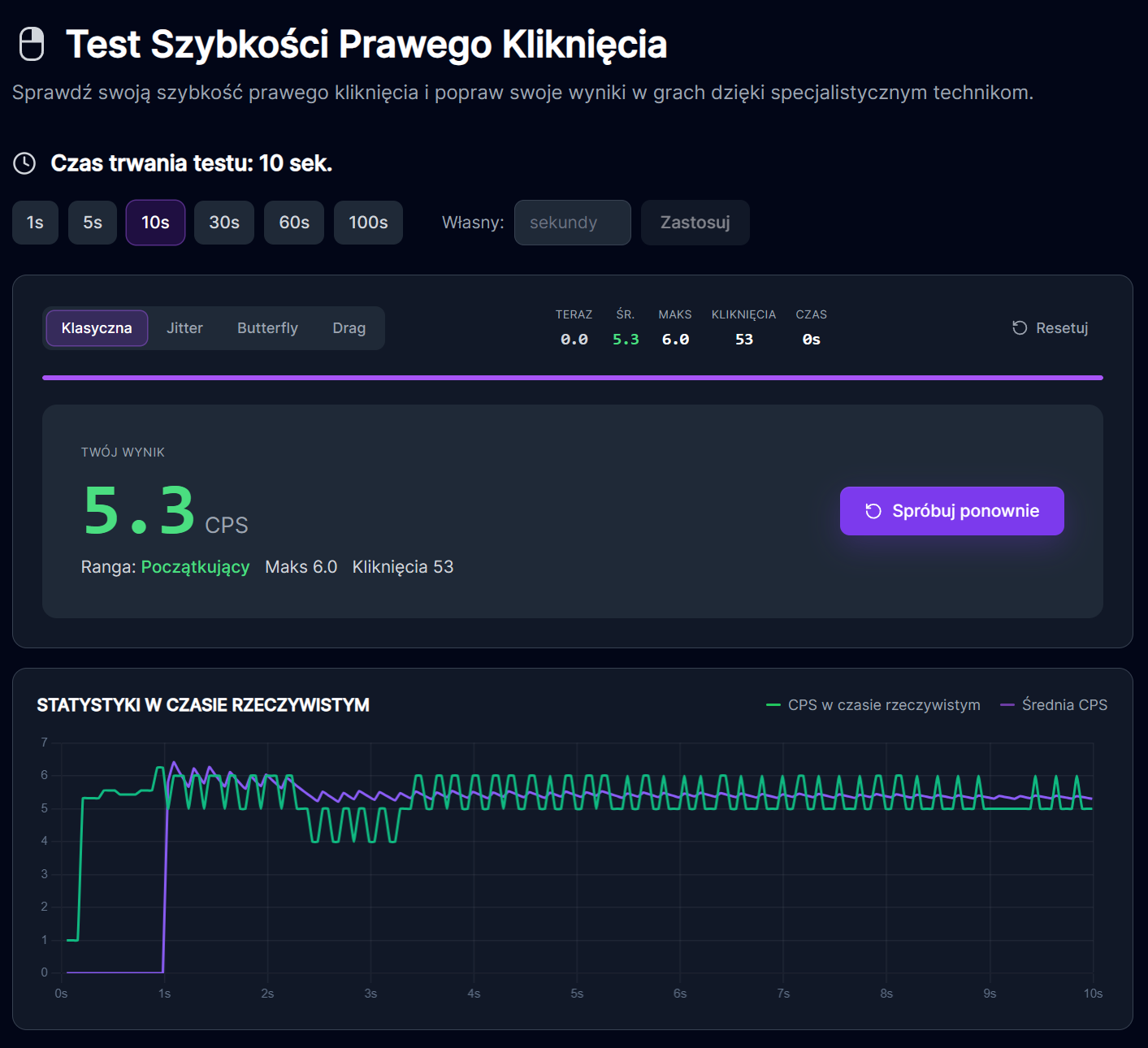
Task: Click the purple test progress bar
Action: click(x=573, y=378)
